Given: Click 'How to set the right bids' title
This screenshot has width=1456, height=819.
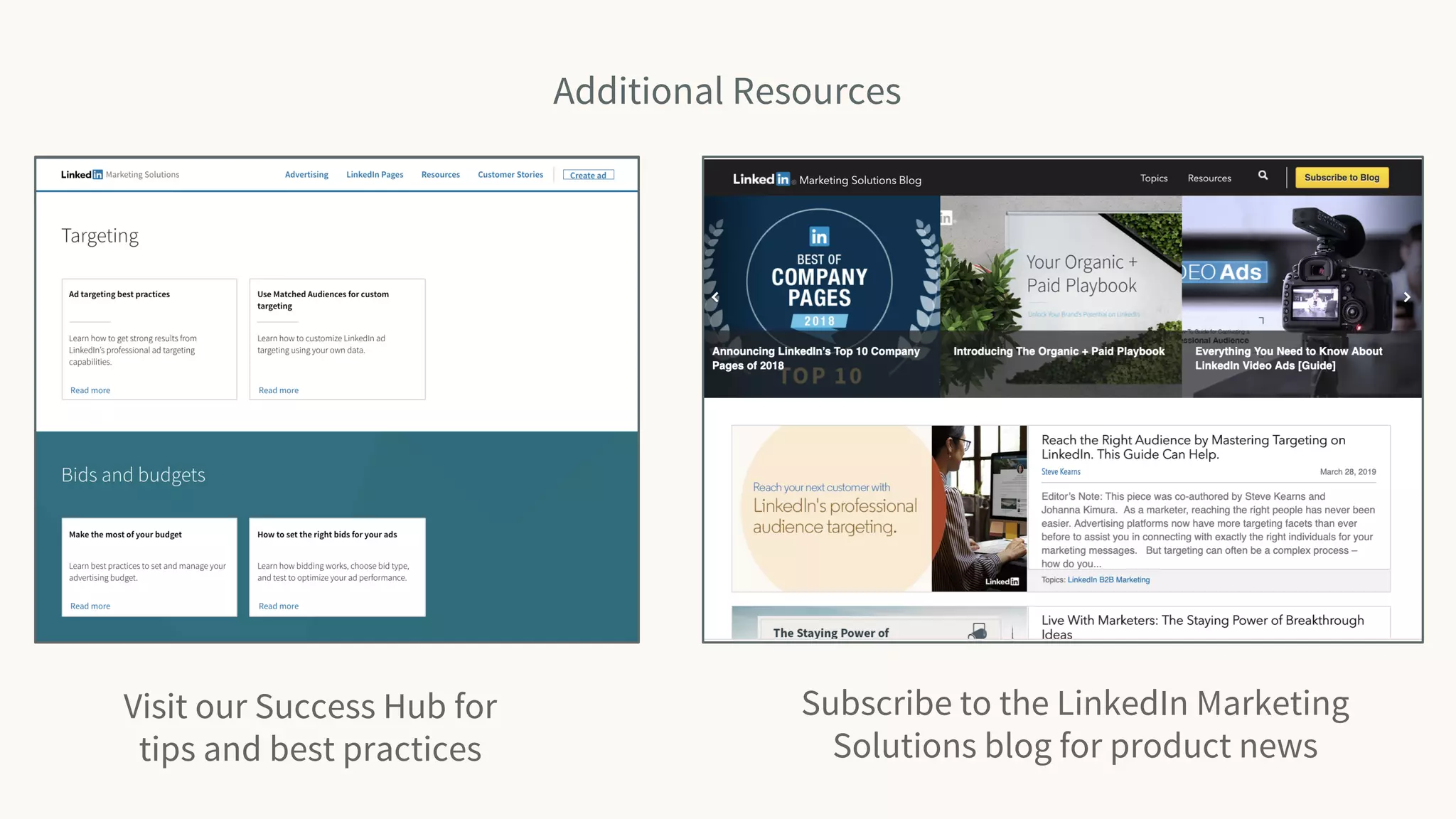Looking at the screenshot, I should [327, 535].
